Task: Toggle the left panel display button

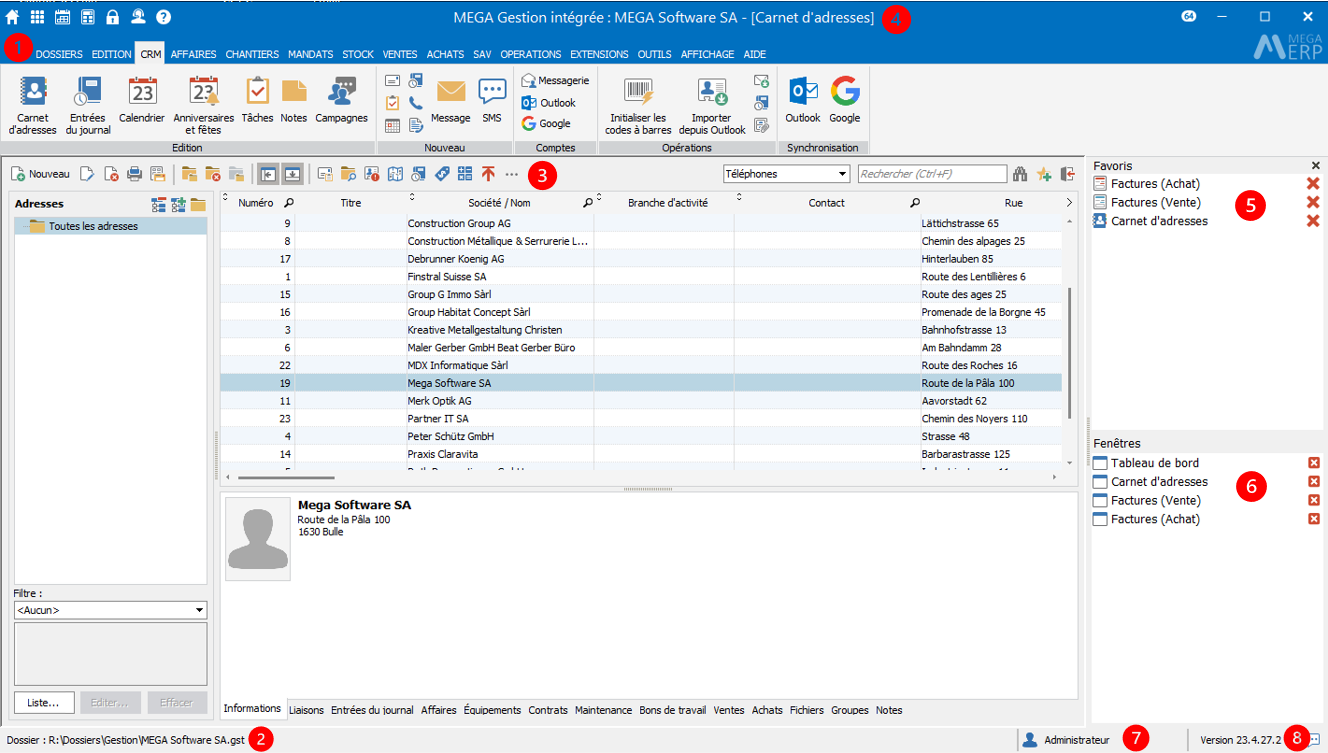Action: [x=267, y=174]
